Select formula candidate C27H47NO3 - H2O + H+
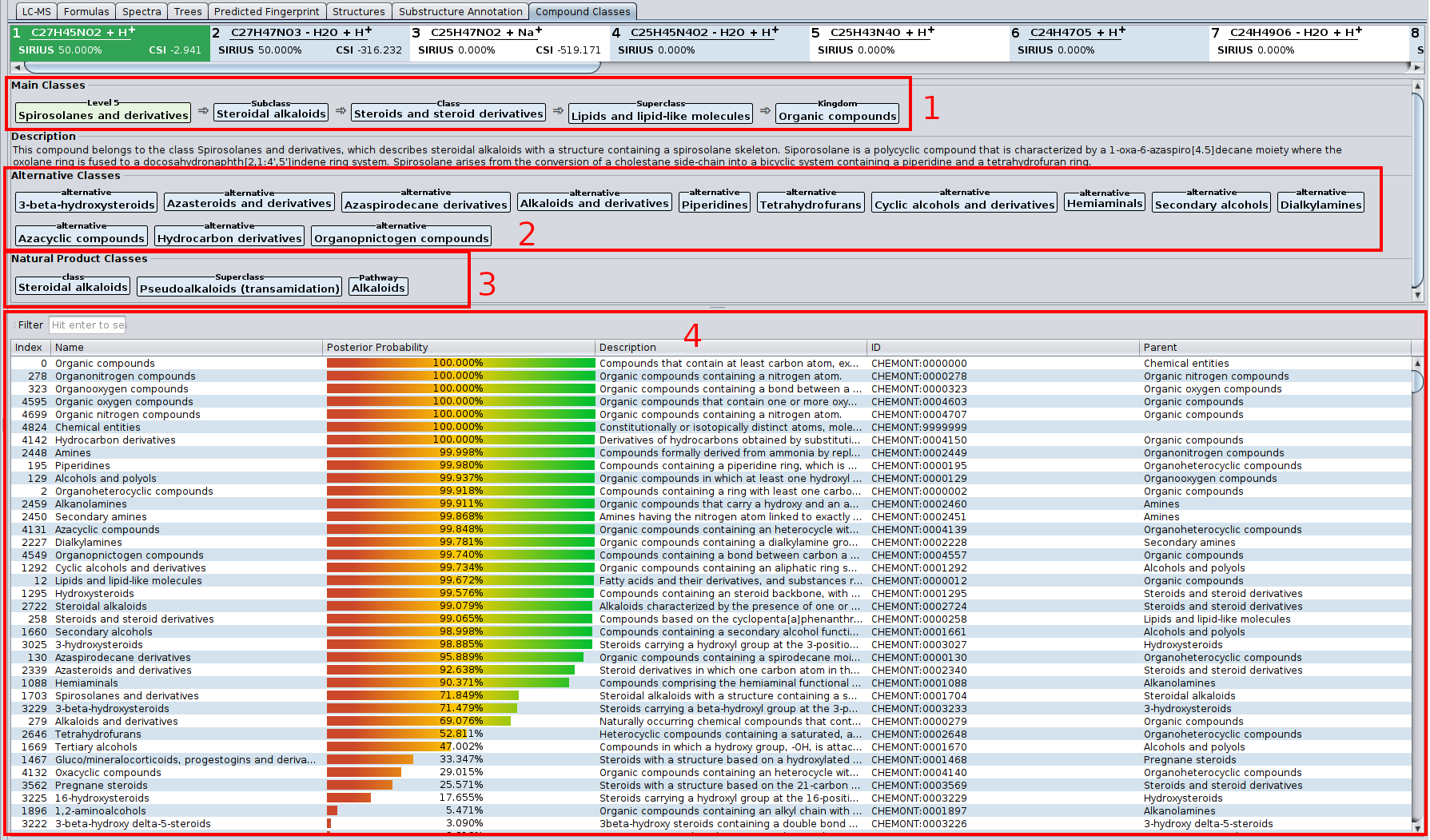Viewport: 1430px width, 840px height. coord(309,42)
